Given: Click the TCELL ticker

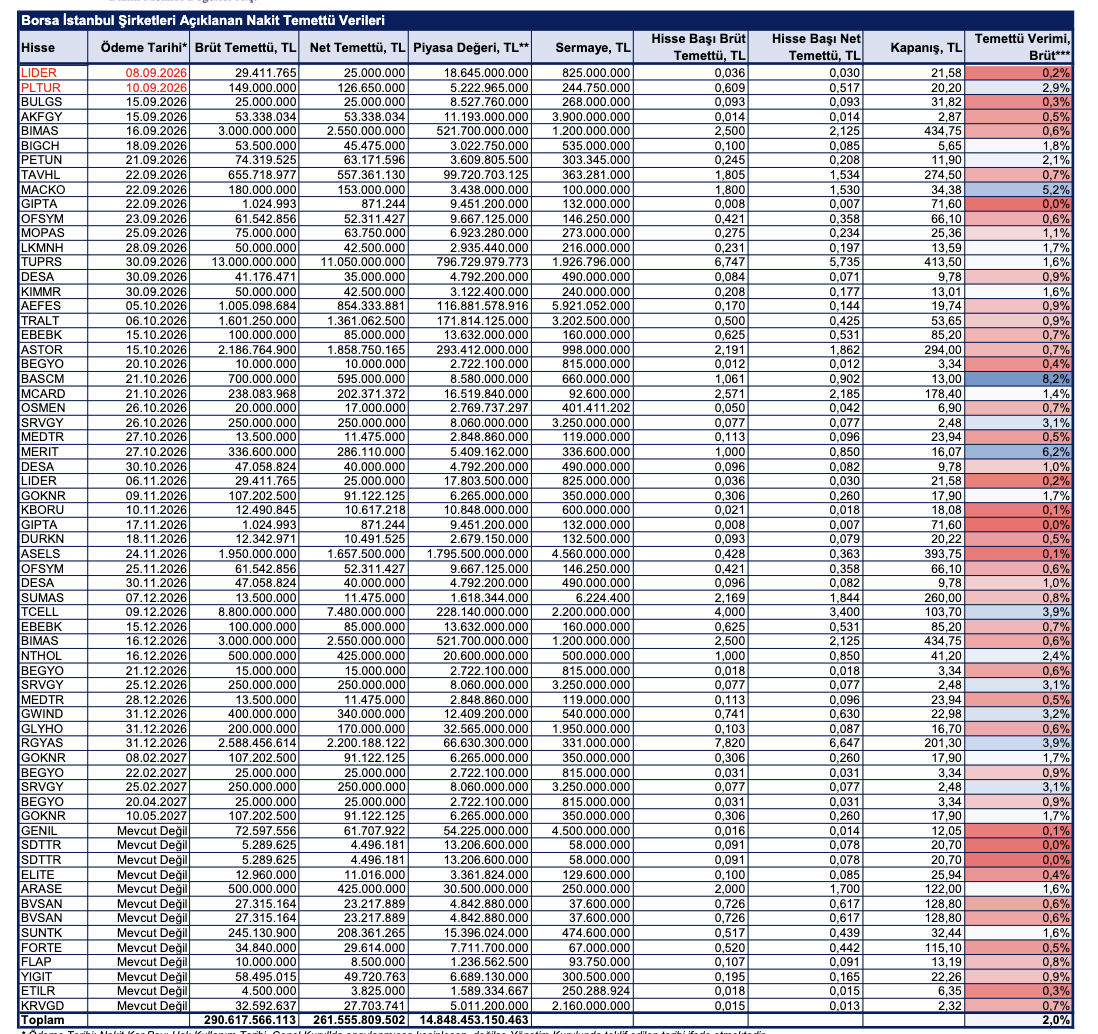Looking at the screenshot, I should 39,612.
